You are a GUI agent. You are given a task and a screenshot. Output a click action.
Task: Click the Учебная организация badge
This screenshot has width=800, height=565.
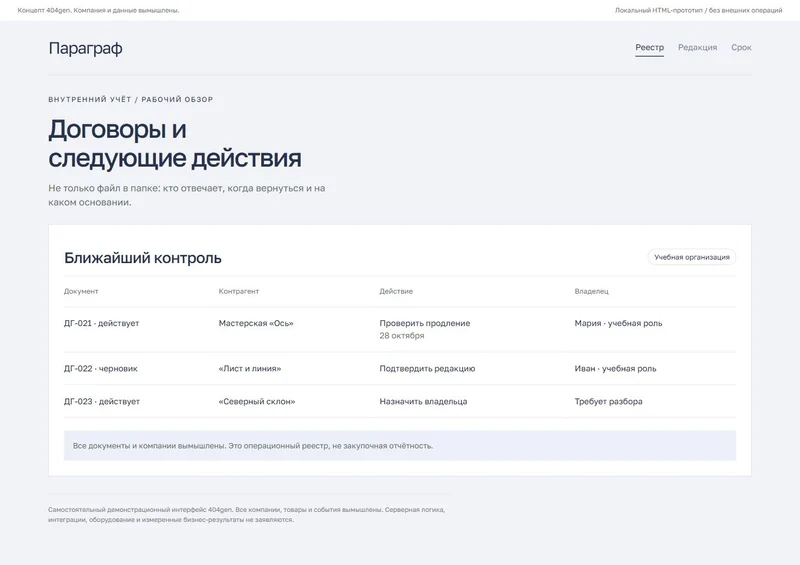(x=692, y=257)
